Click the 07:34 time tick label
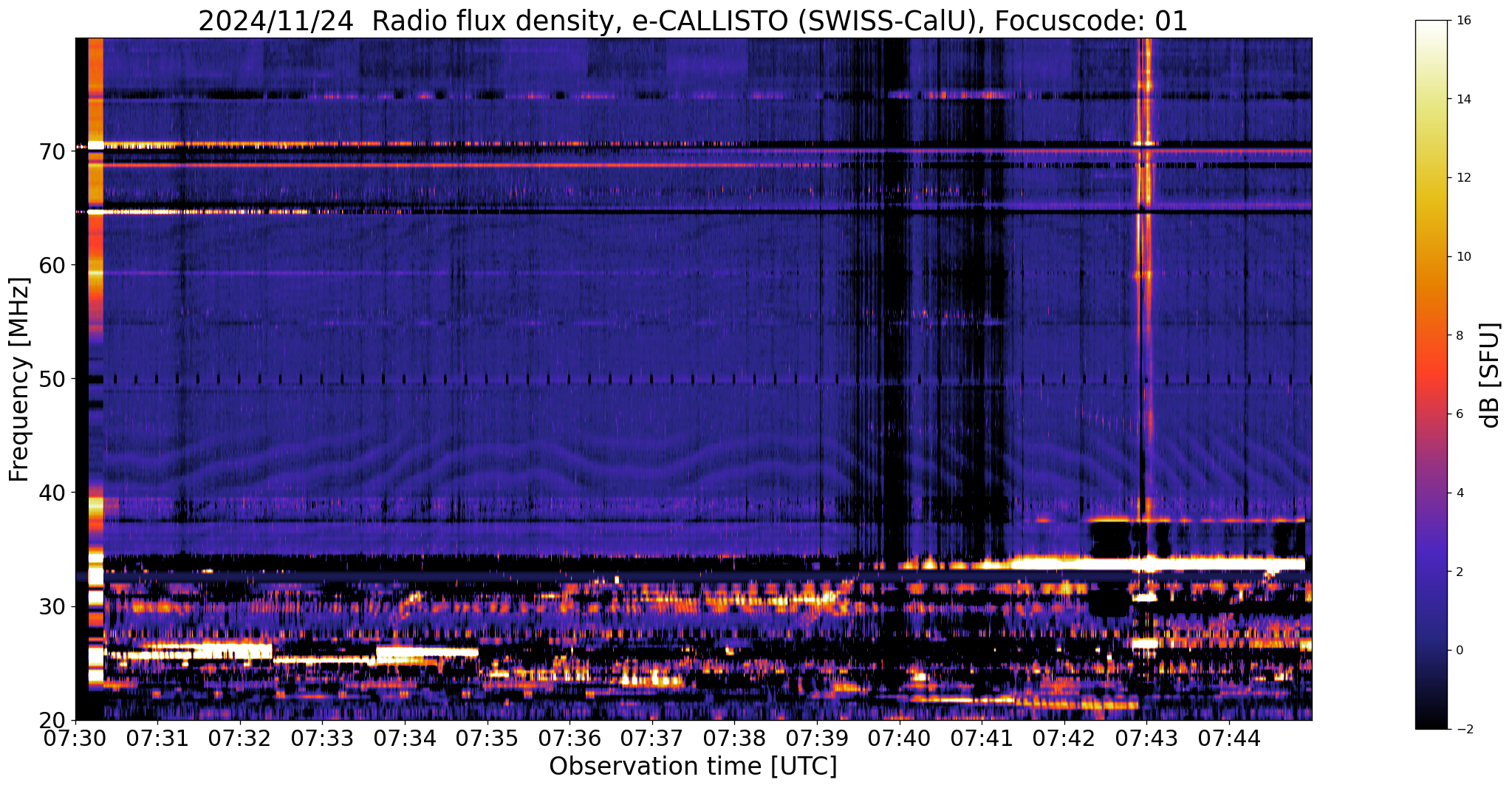Viewport: 1512px width, 788px height. click(405, 739)
